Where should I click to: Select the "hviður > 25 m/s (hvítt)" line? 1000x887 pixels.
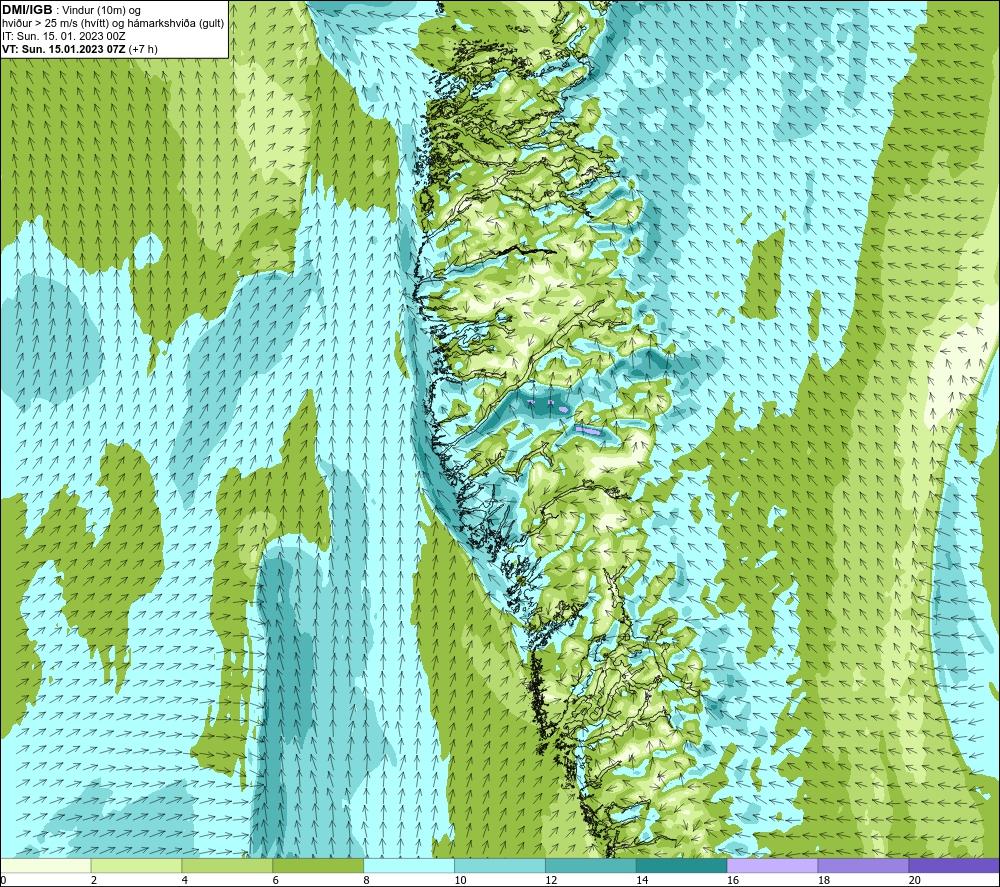[55, 24]
